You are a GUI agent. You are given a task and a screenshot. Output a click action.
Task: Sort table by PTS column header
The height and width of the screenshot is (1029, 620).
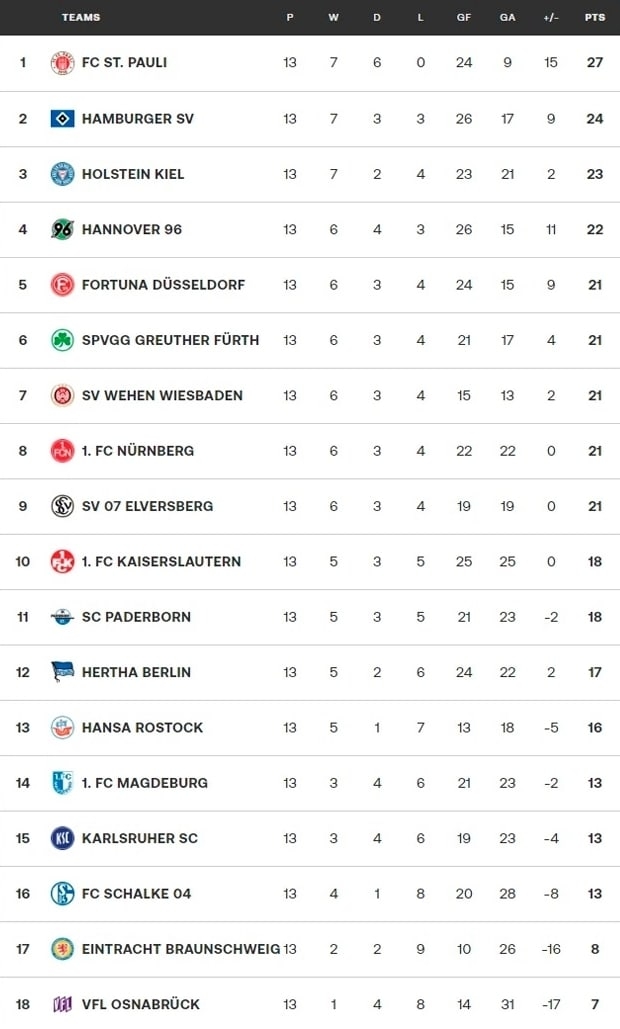(x=594, y=17)
